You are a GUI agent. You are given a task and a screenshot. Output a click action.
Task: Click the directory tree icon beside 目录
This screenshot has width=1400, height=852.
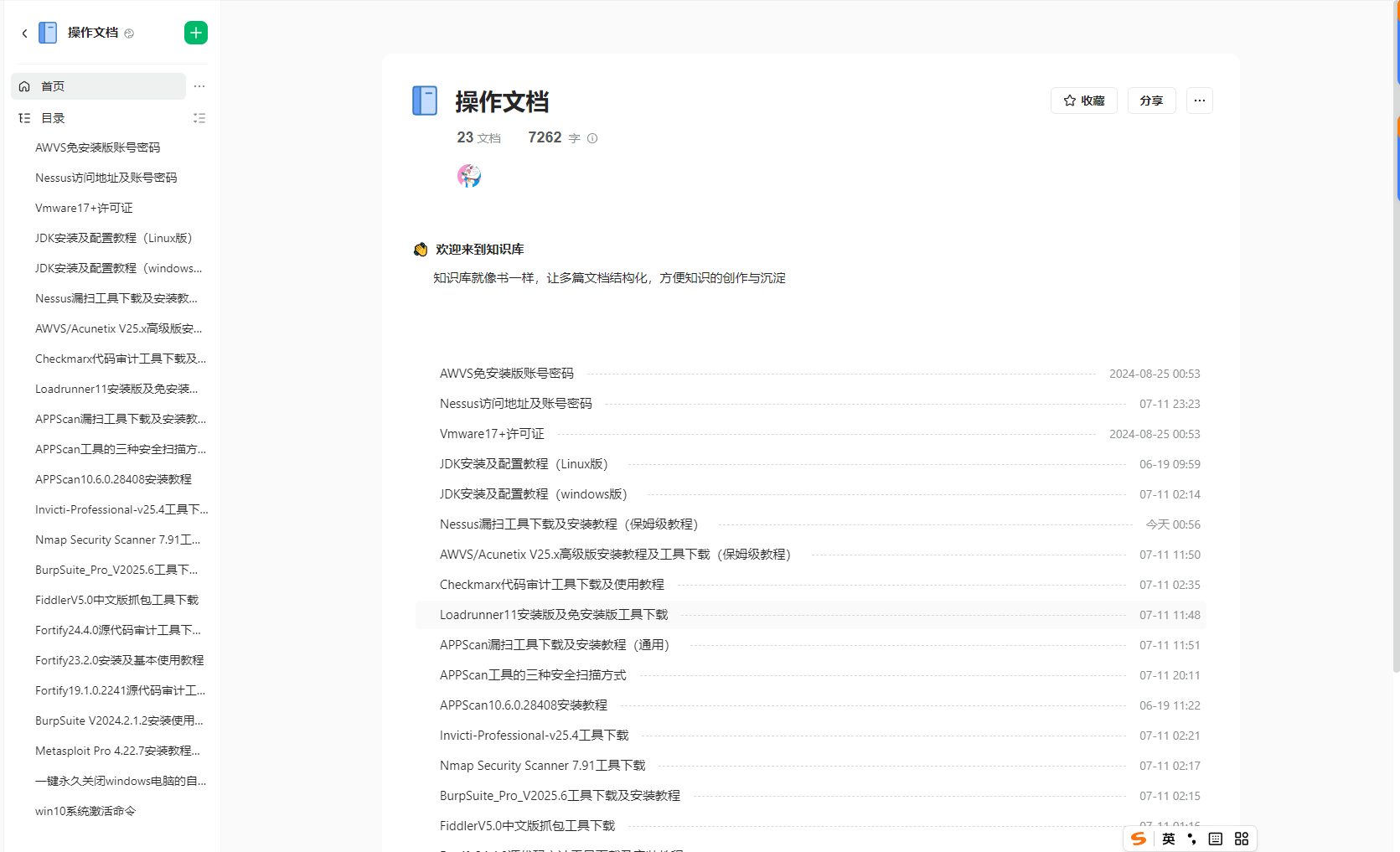(24, 118)
